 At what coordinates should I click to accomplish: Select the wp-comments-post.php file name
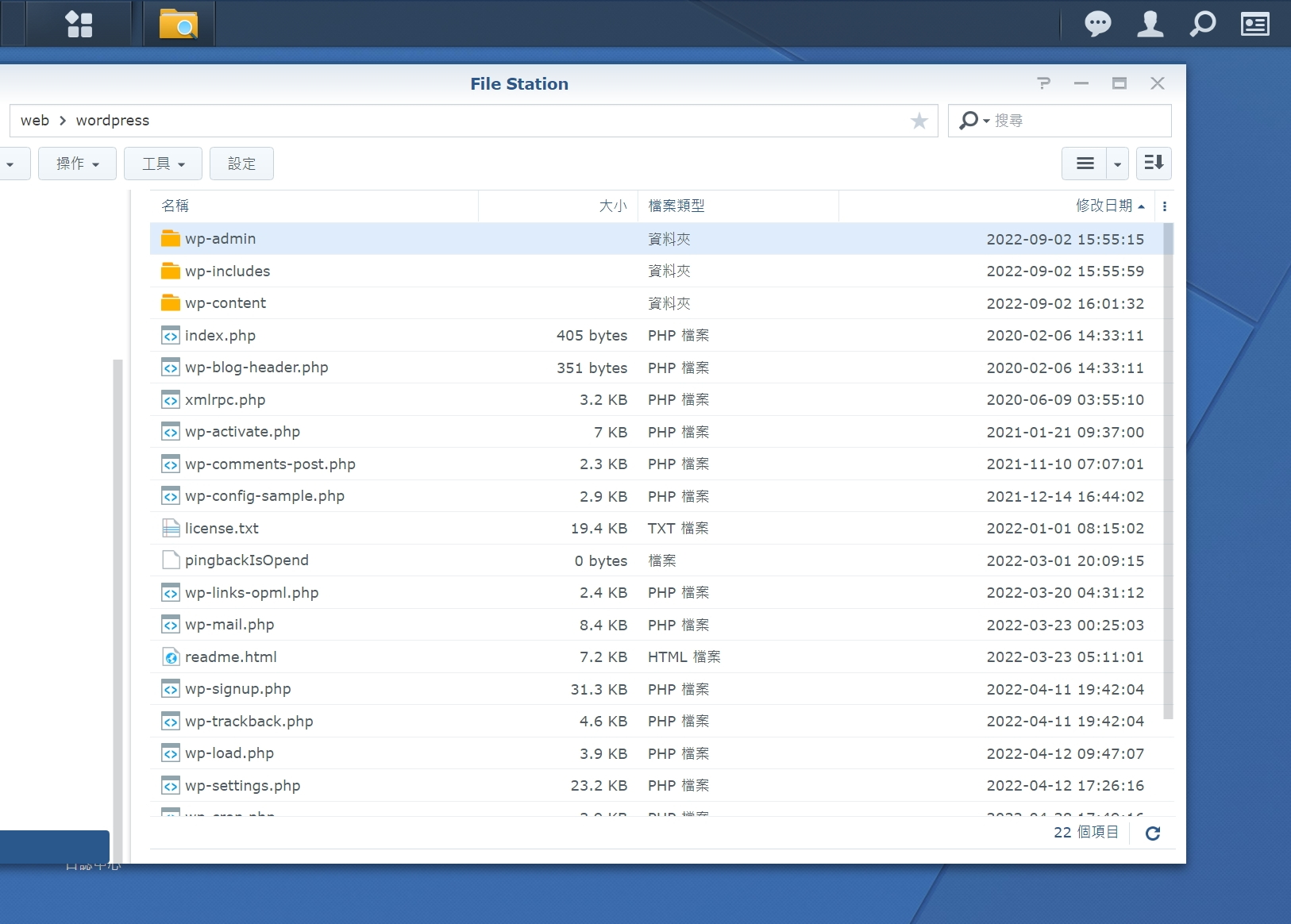270,464
